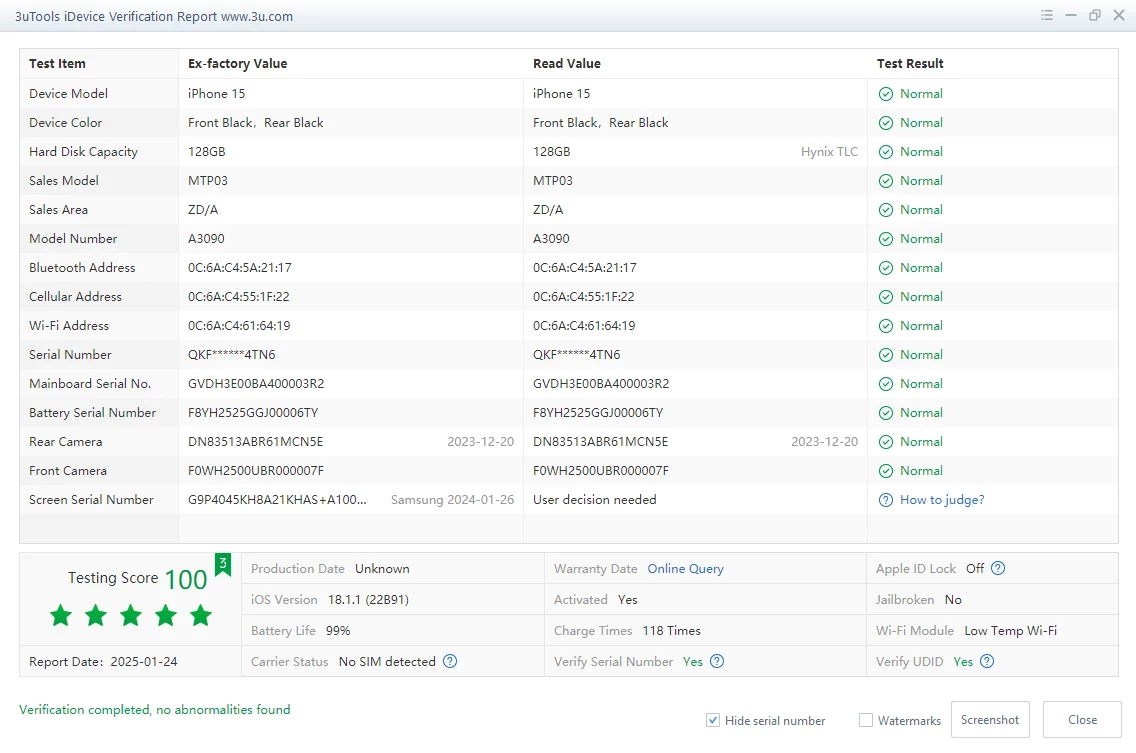
Task: Click the check icon for Serial Number row
Action: tap(885, 355)
